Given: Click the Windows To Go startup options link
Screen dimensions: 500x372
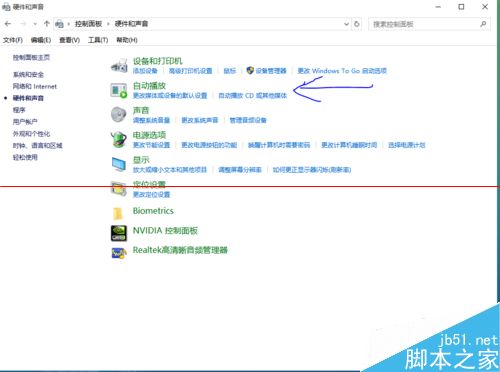Looking at the screenshot, I should [342, 71].
